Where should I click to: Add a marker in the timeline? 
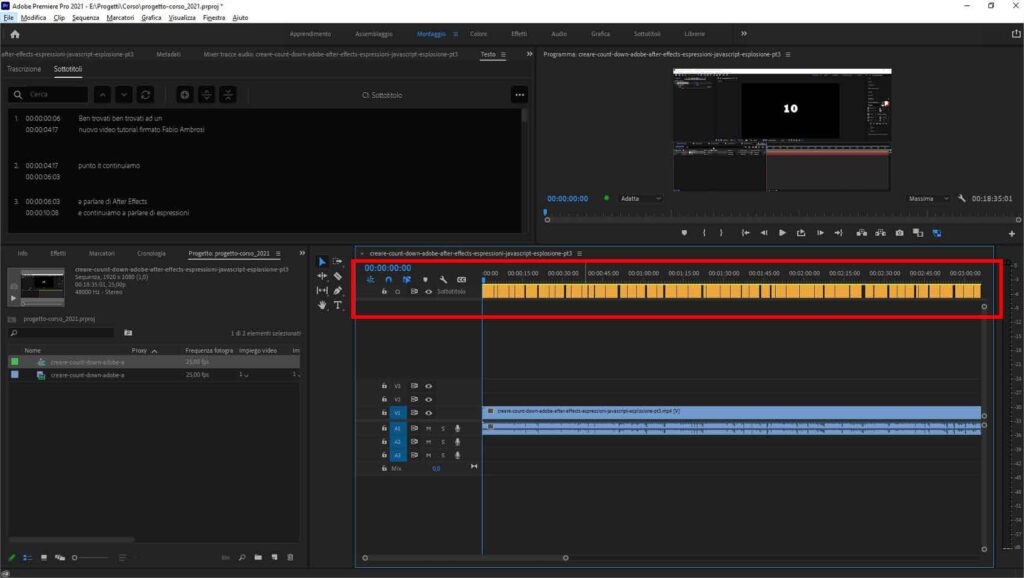coord(425,278)
